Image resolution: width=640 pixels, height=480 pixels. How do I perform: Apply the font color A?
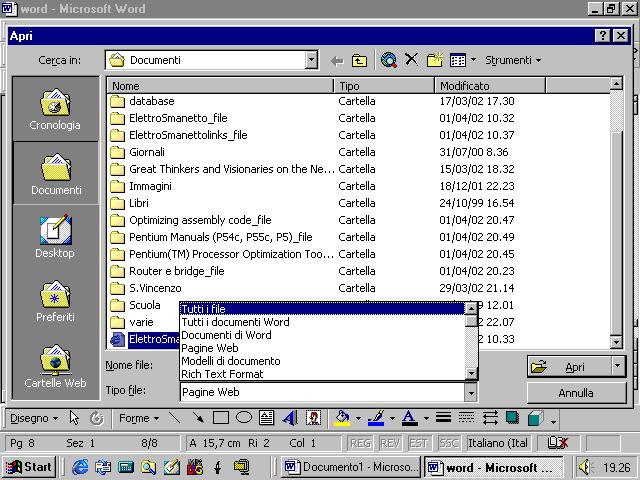click(409, 418)
